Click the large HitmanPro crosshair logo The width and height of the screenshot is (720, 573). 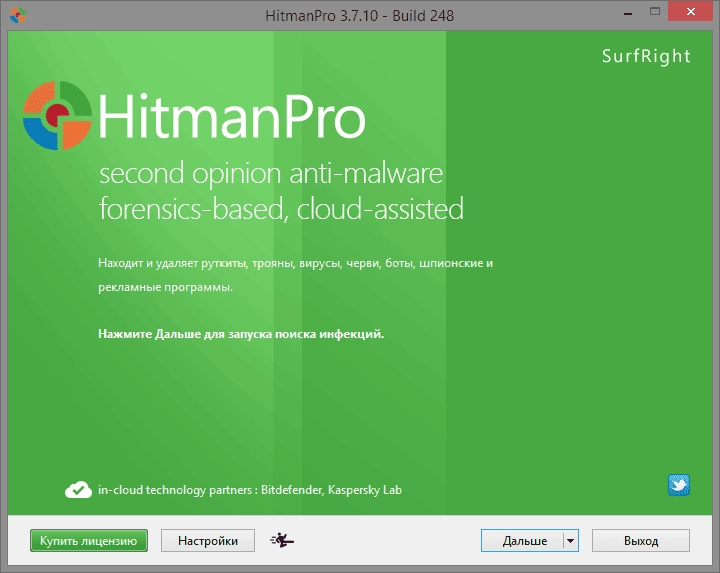point(57,115)
